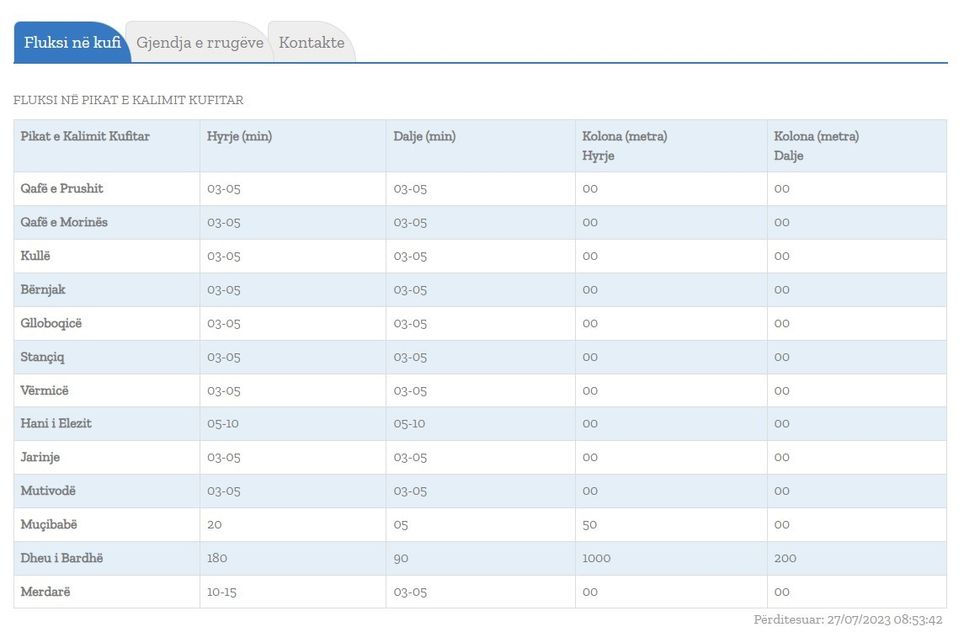This screenshot has height=636, width=980.
Task: Select the Bërnjak border crossing cell
Action: pyautogui.click(x=43, y=290)
